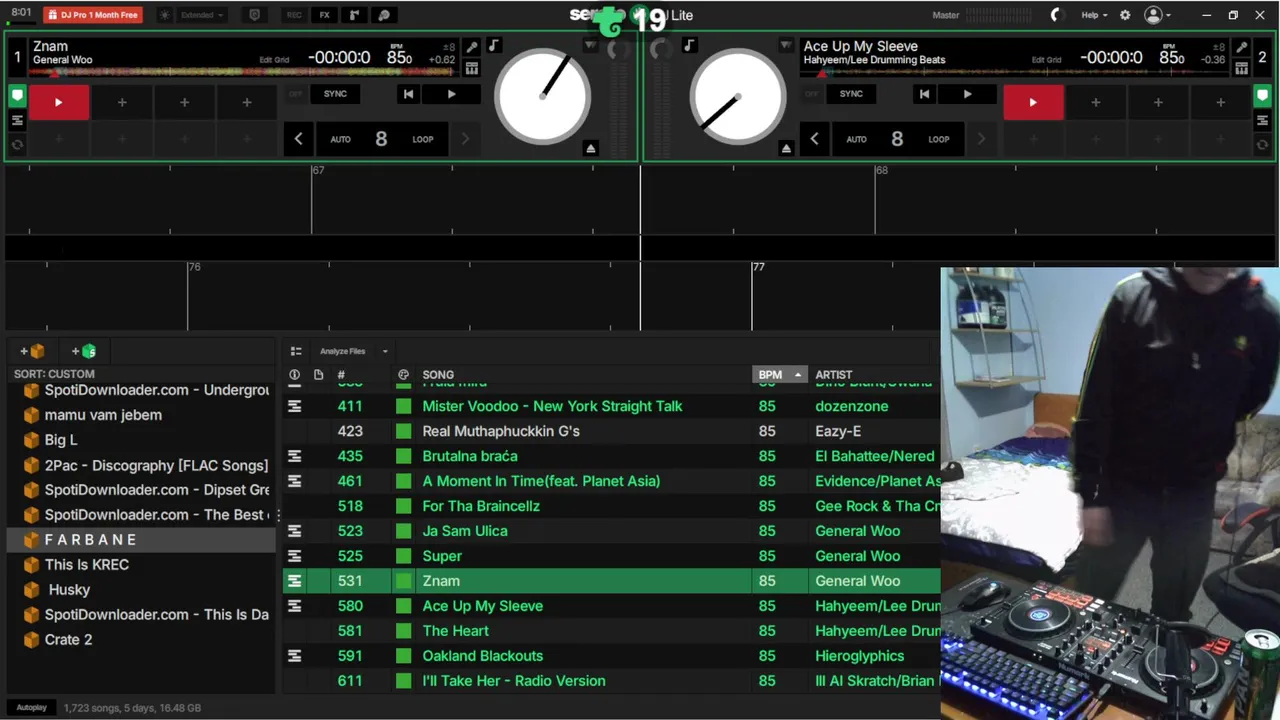Screen dimensions: 1280x720
Task: Select deck 1 cue points tab icon
Action: (x=17, y=97)
